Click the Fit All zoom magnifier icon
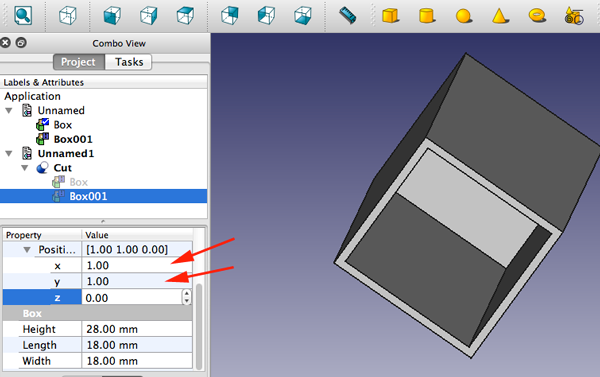600x377 pixels. pos(23,15)
